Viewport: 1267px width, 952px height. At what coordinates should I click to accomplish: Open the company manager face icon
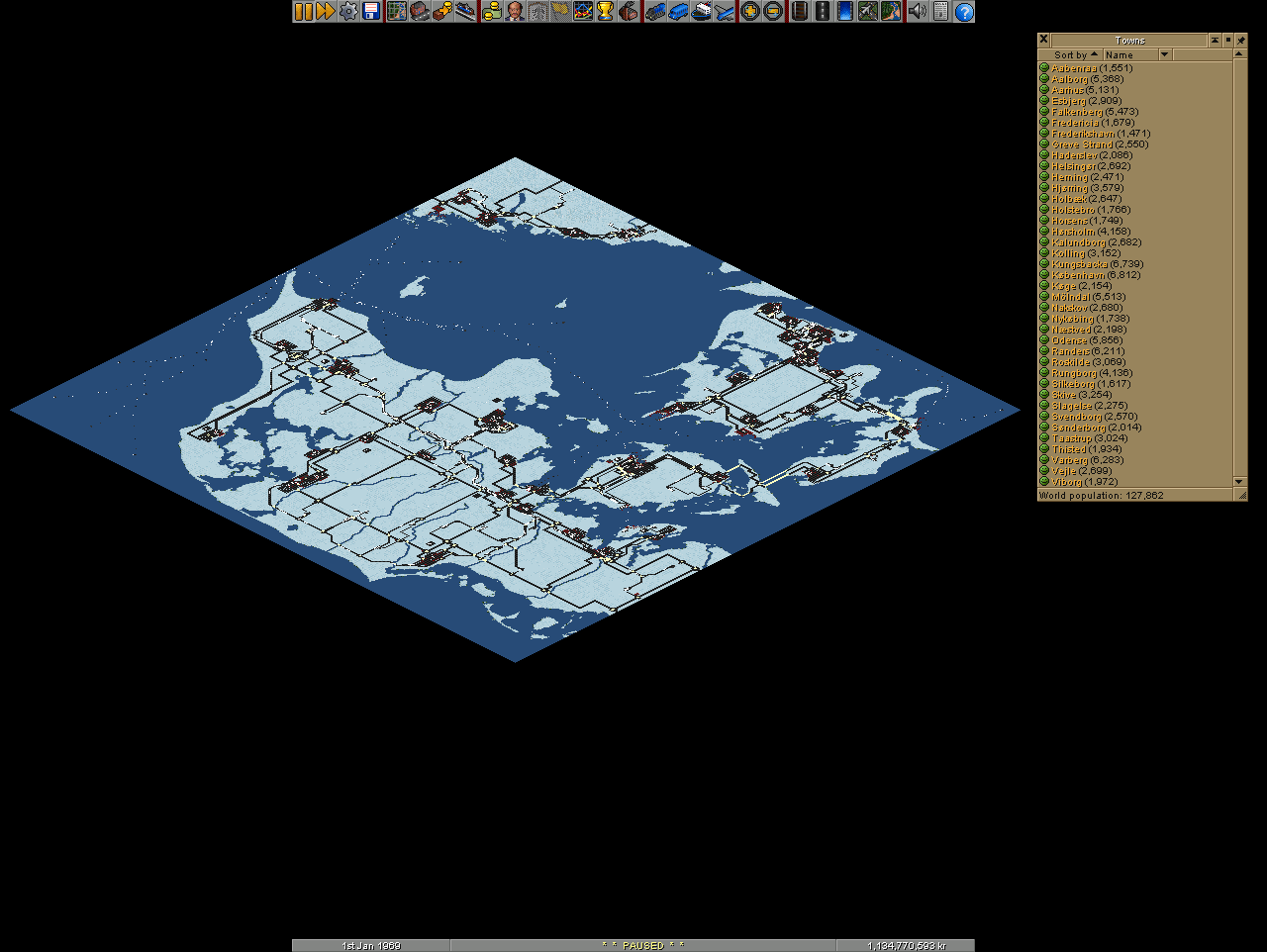tap(515, 12)
